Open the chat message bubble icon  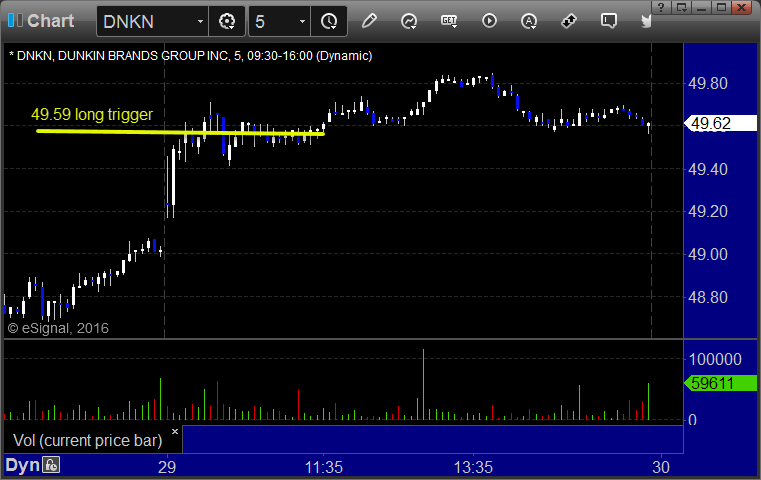point(609,21)
